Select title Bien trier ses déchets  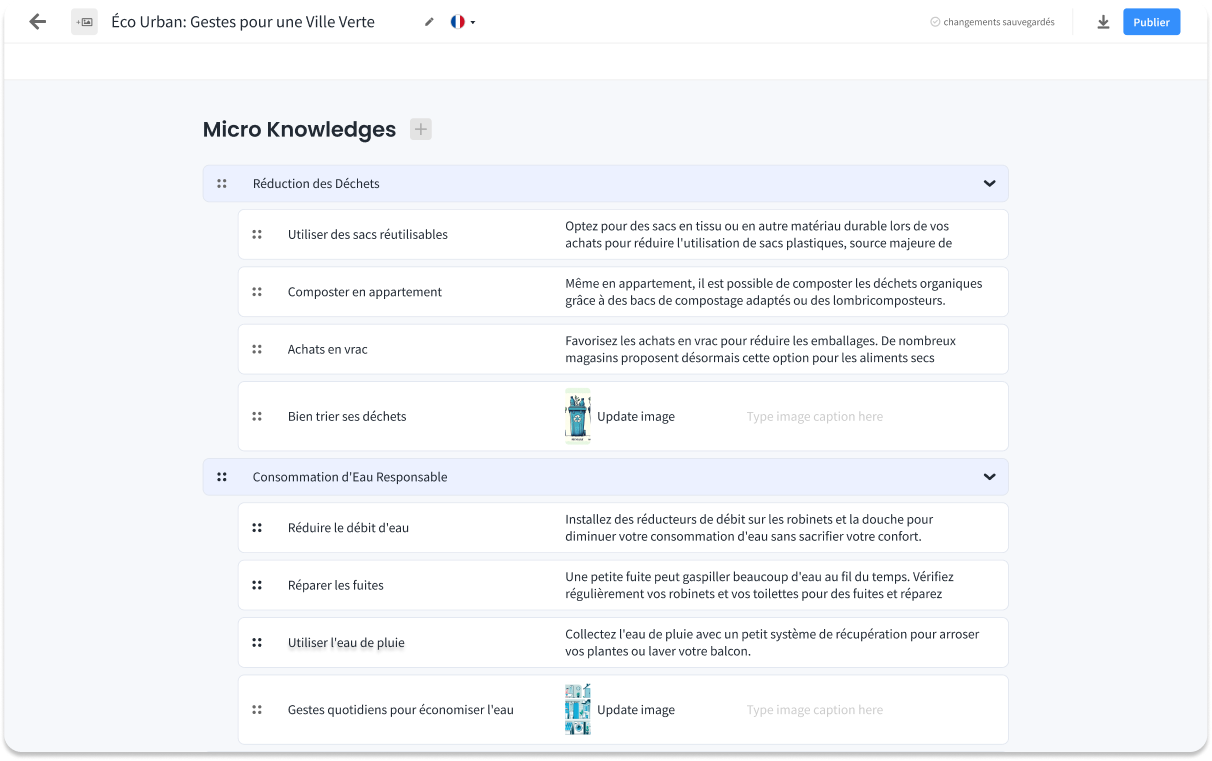pos(347,417)
